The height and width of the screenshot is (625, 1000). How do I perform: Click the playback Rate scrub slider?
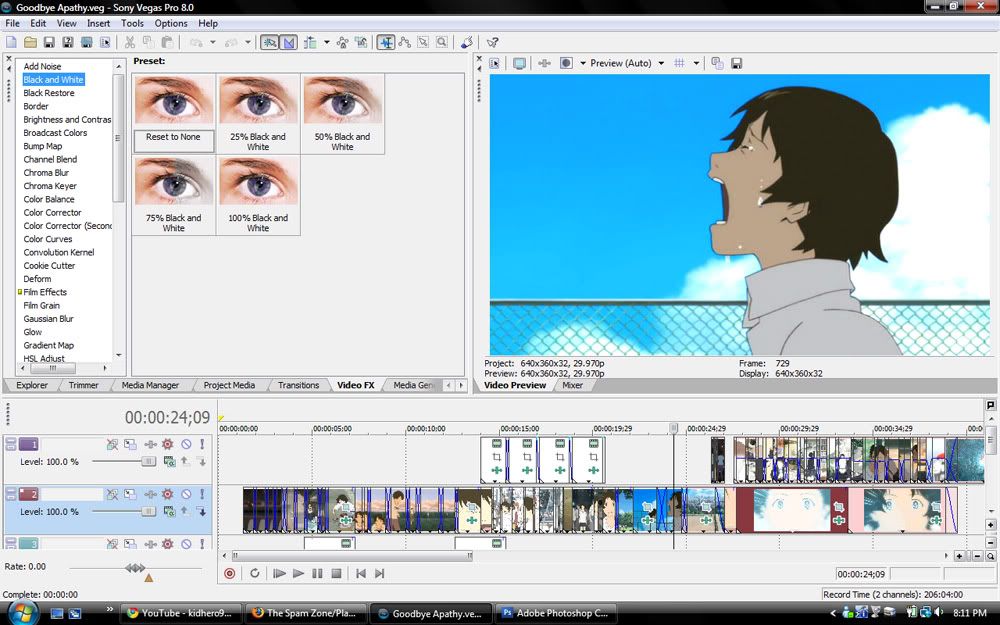click(x=135, y=568)
